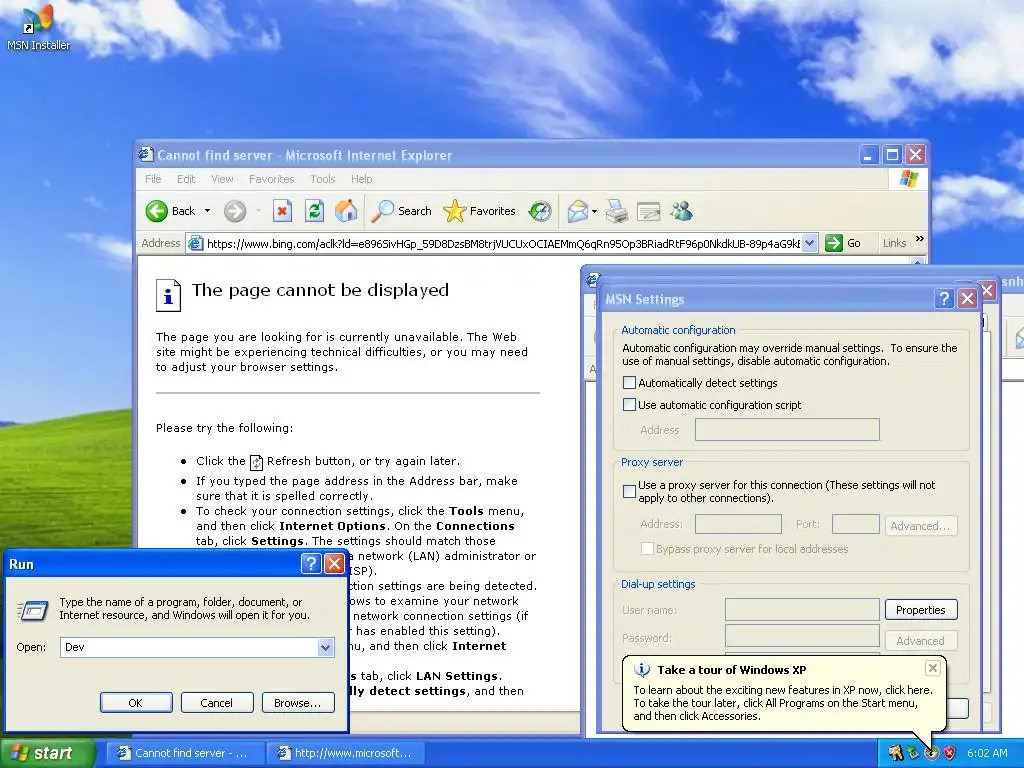Check Bypass proxy server for local addresses
Screen dimensions: 1024x768
(x=647, y=549)
